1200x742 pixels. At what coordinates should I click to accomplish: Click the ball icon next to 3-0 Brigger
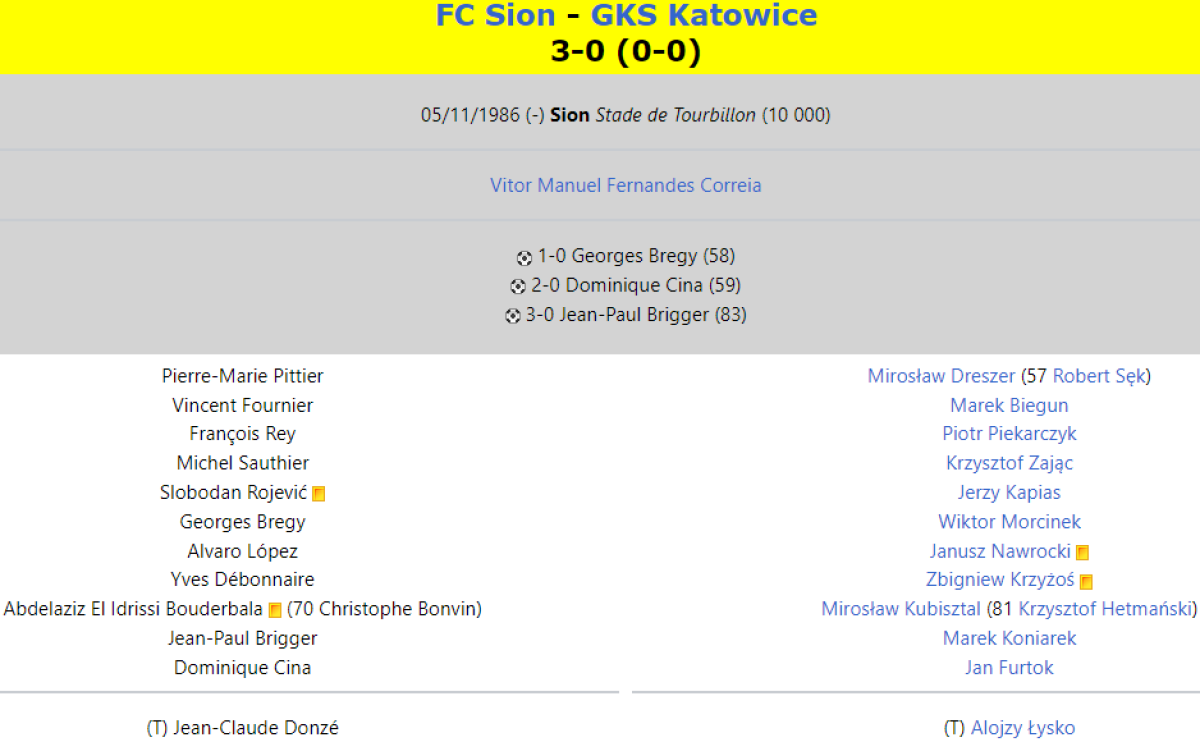pyautogui.click(x=512, y=316)
